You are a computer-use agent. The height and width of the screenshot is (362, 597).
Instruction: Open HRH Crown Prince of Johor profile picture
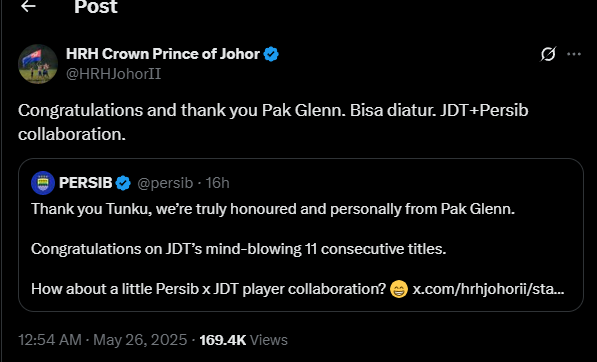pos(38,64)
